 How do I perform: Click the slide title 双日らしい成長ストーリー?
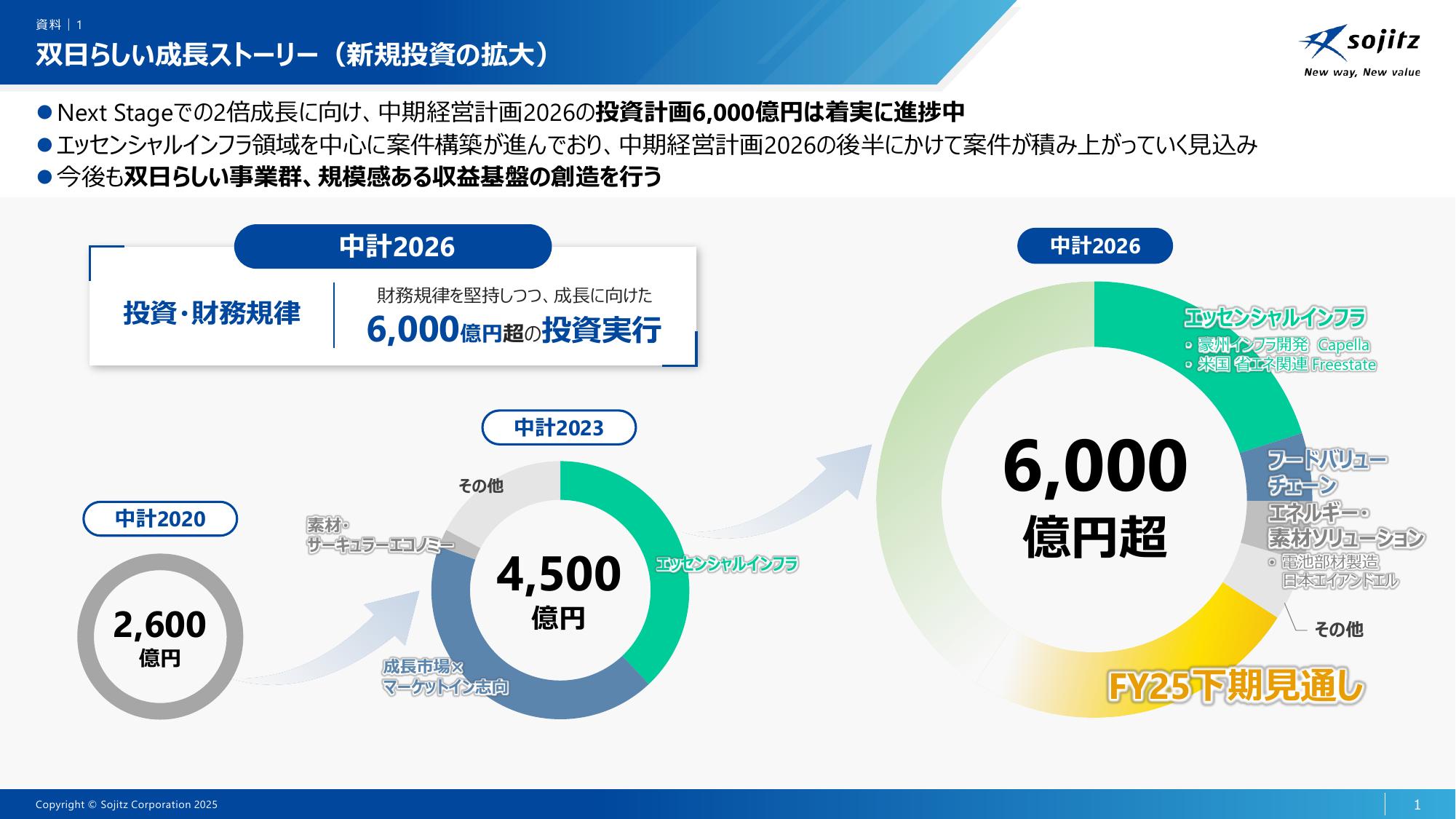coord(291,56)
